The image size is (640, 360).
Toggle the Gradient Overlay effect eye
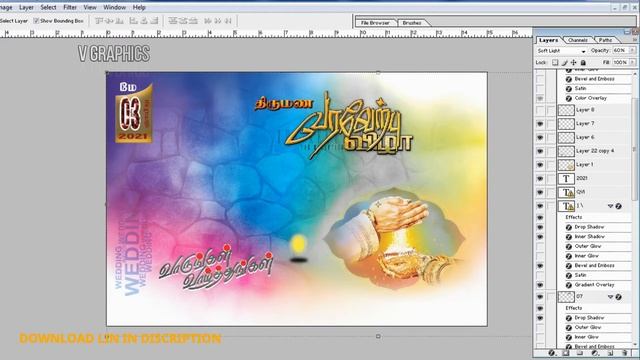point(540,285)
